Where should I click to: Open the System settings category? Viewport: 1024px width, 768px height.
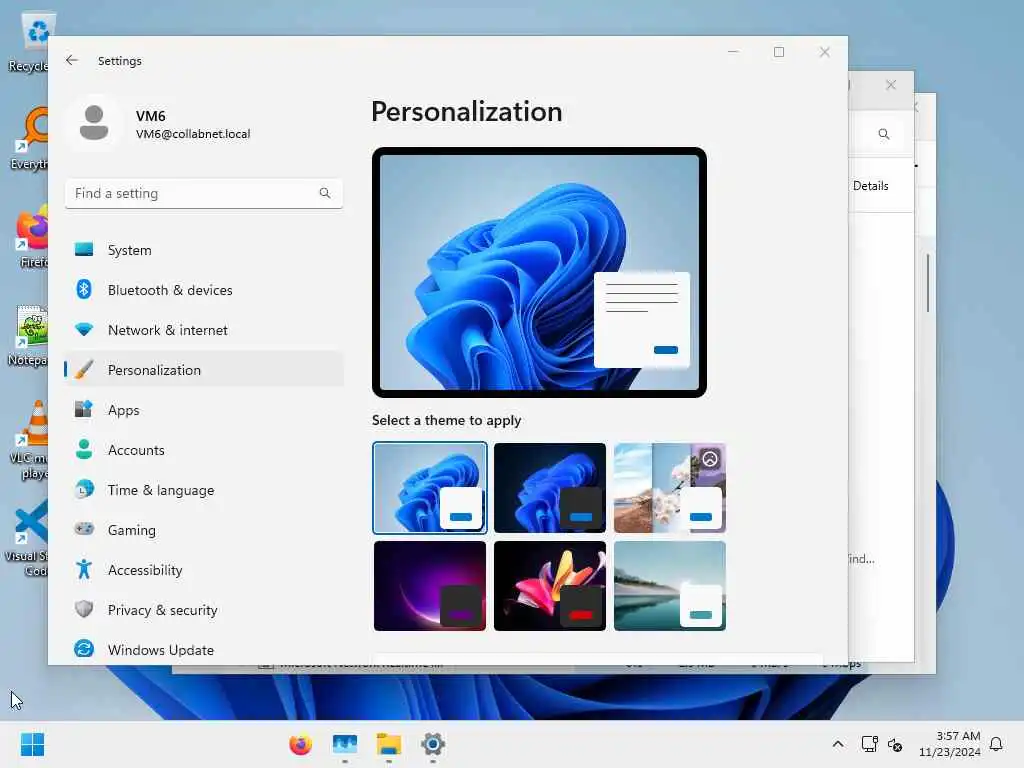pyautogui.click(x=204, y=250)
